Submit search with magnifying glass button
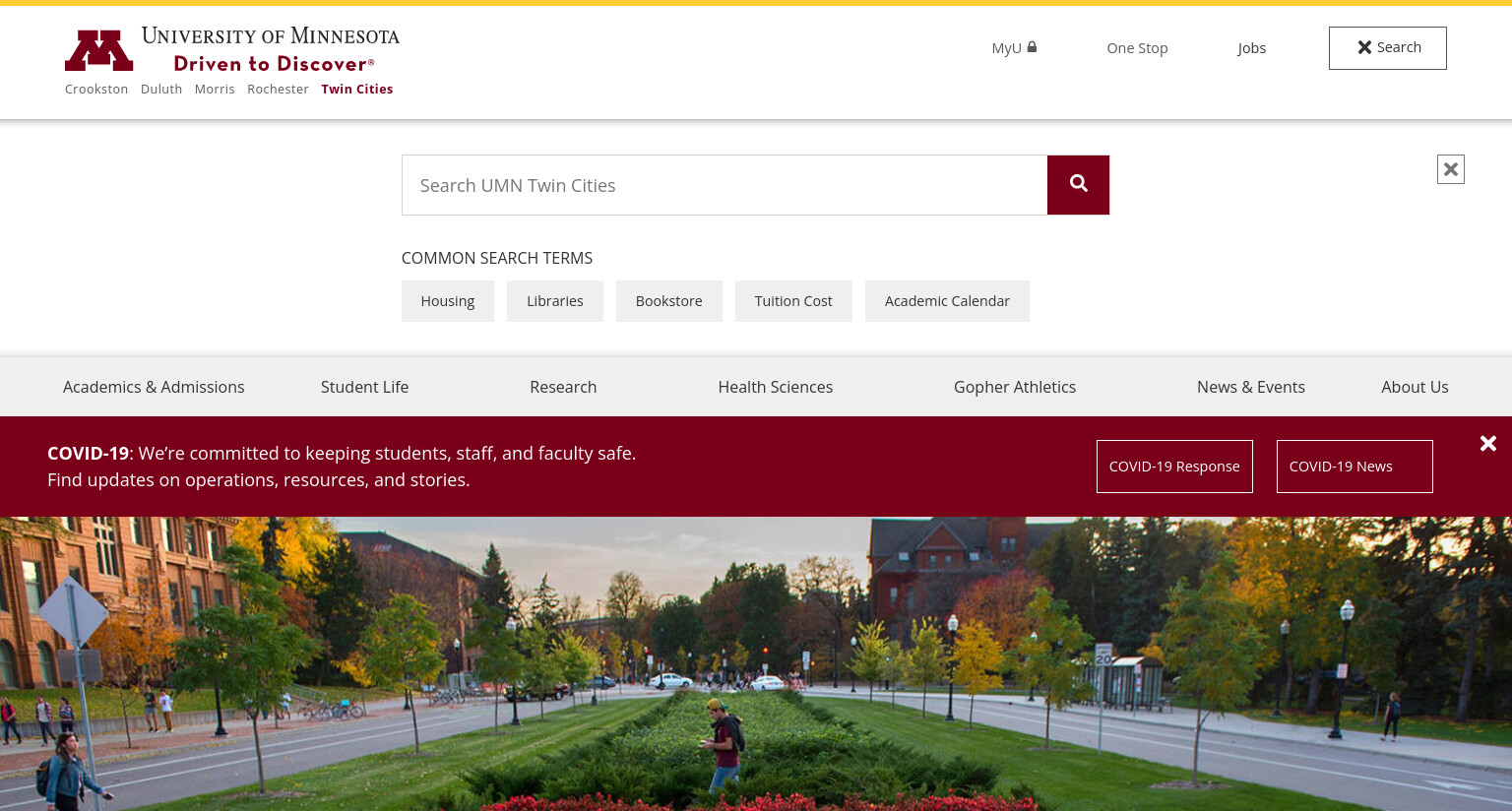This screenshot has width=1512, height=811. click(x=1078, y=185)
